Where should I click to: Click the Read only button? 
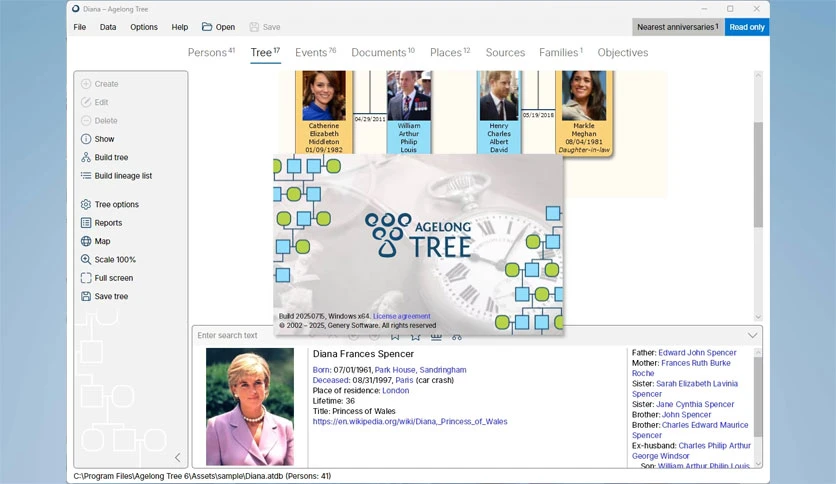pyautogui.click(x=746, y=27)
